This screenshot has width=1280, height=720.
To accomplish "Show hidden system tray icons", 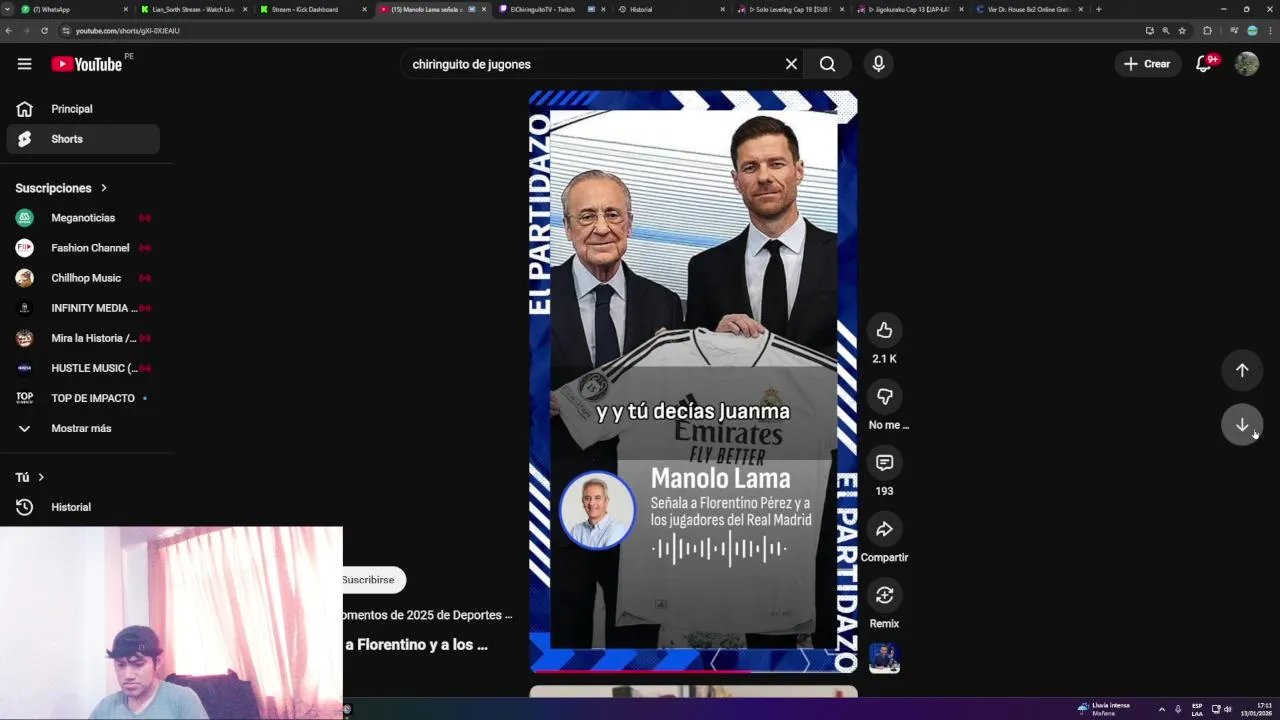I will (1161, 709).
